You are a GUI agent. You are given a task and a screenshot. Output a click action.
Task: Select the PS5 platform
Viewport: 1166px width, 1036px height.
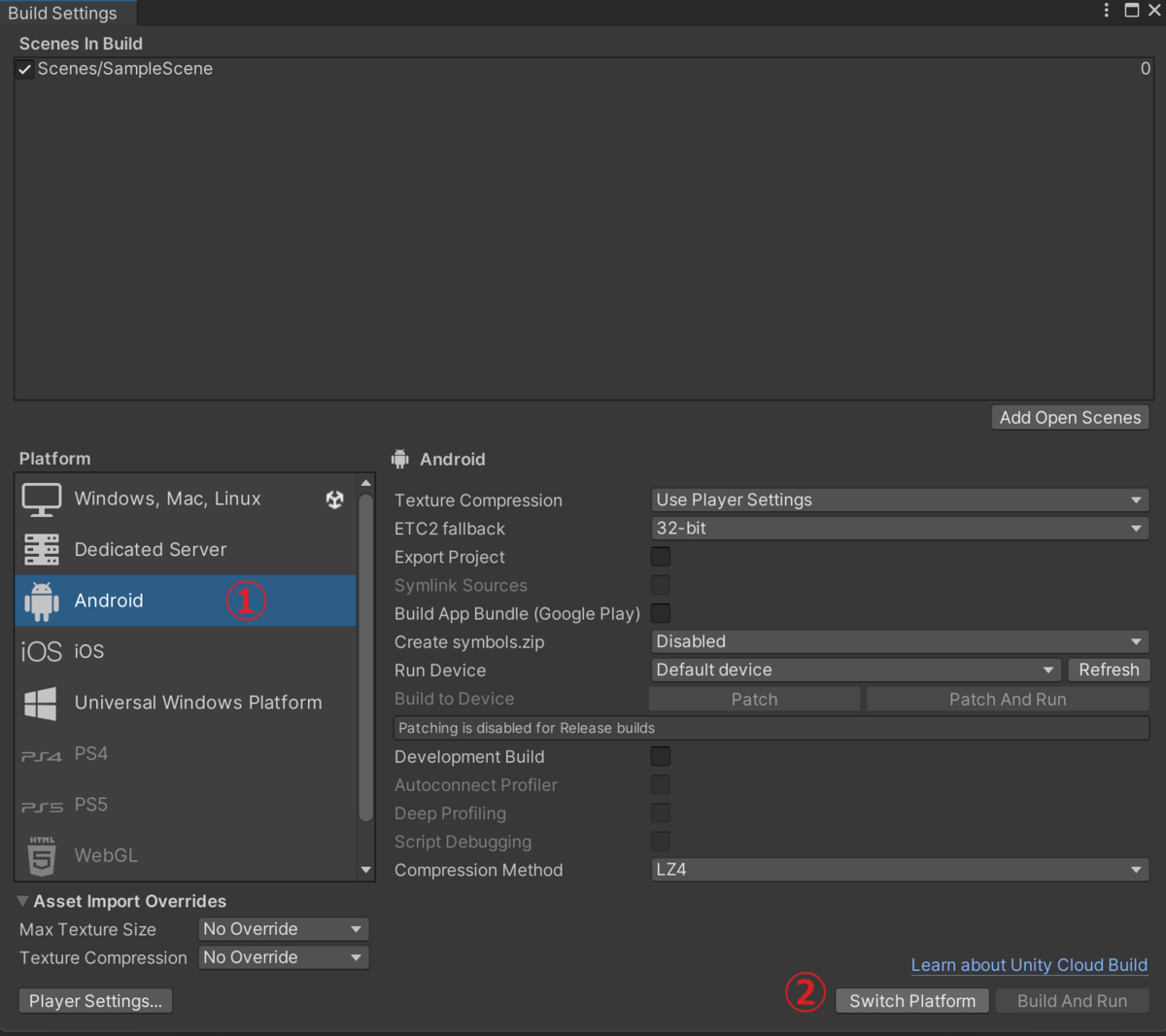click(186, 805)
